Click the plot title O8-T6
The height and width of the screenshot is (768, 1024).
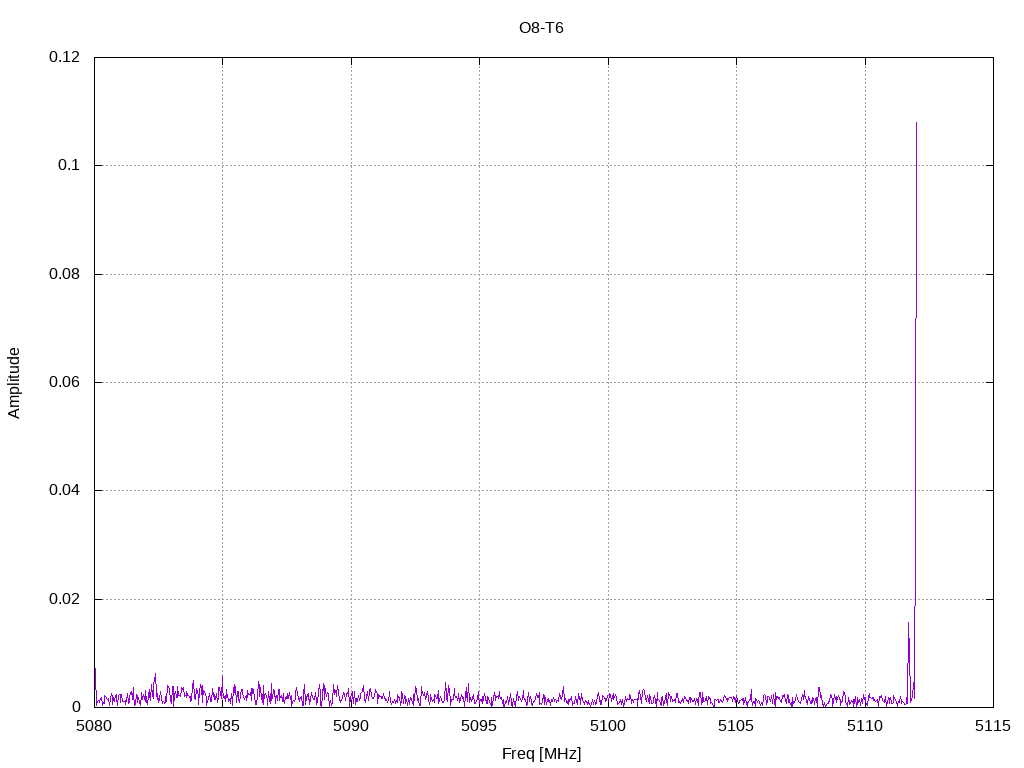point(541,28)
